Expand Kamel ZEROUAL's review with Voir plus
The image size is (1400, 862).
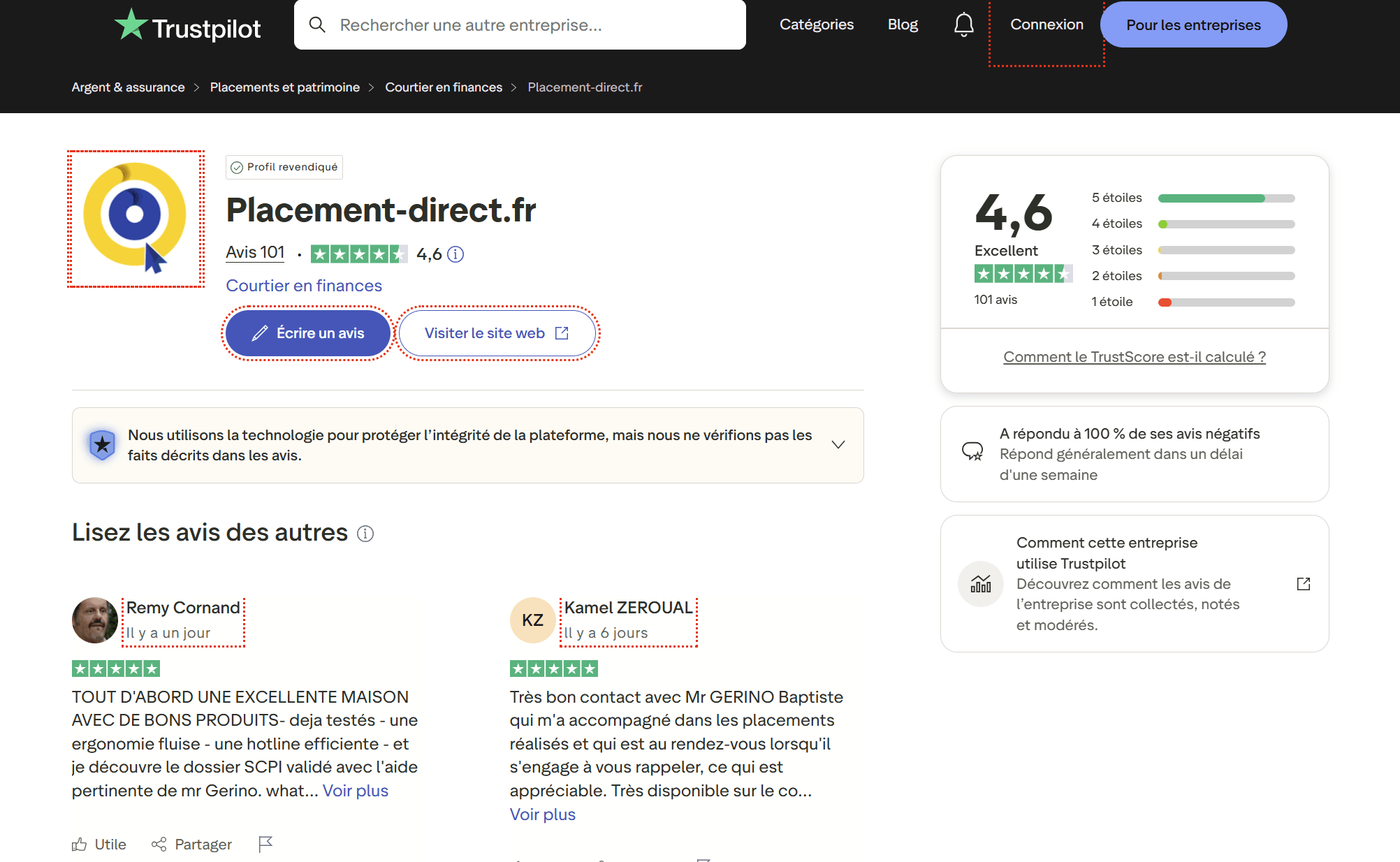click(x=542, y=814)
